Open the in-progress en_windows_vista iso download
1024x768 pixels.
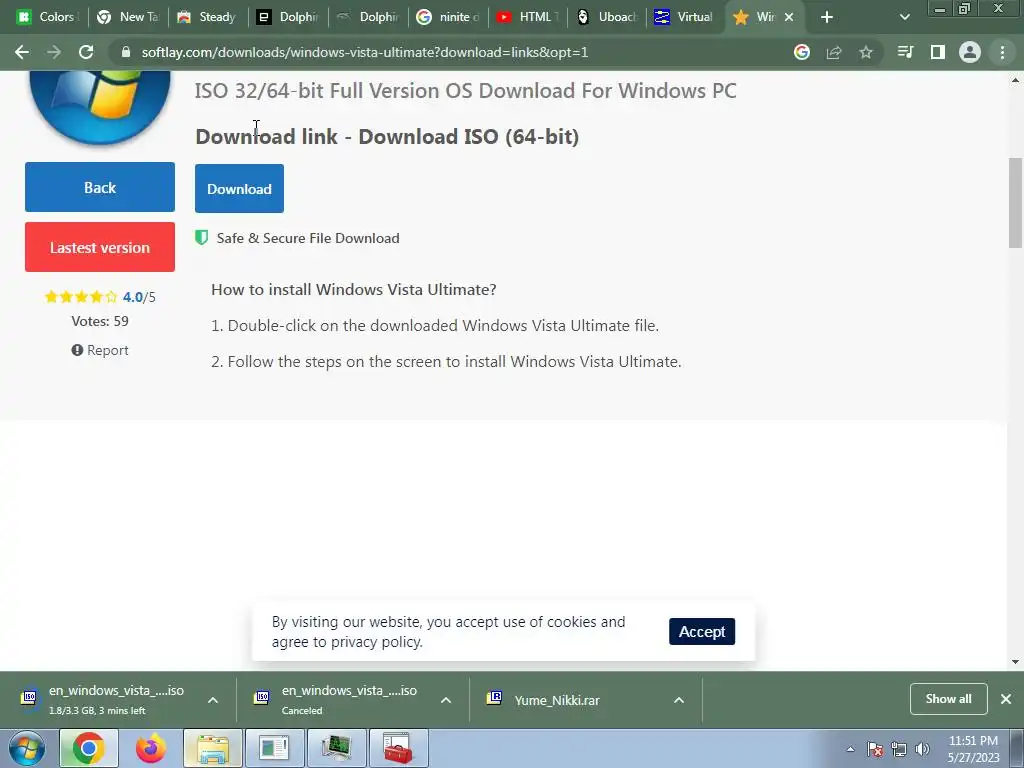coord(104,699)
